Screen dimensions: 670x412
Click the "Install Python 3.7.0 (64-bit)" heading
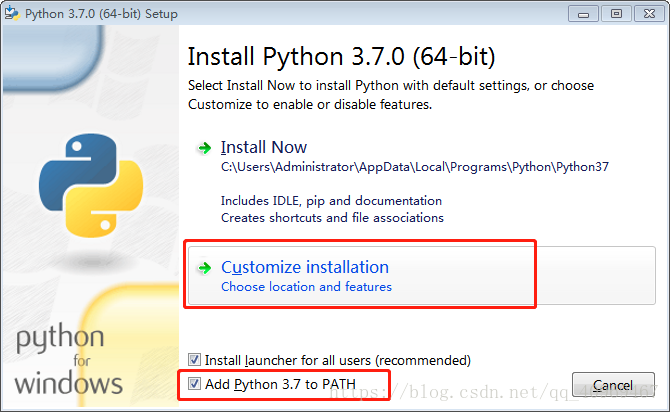point(342,55)
